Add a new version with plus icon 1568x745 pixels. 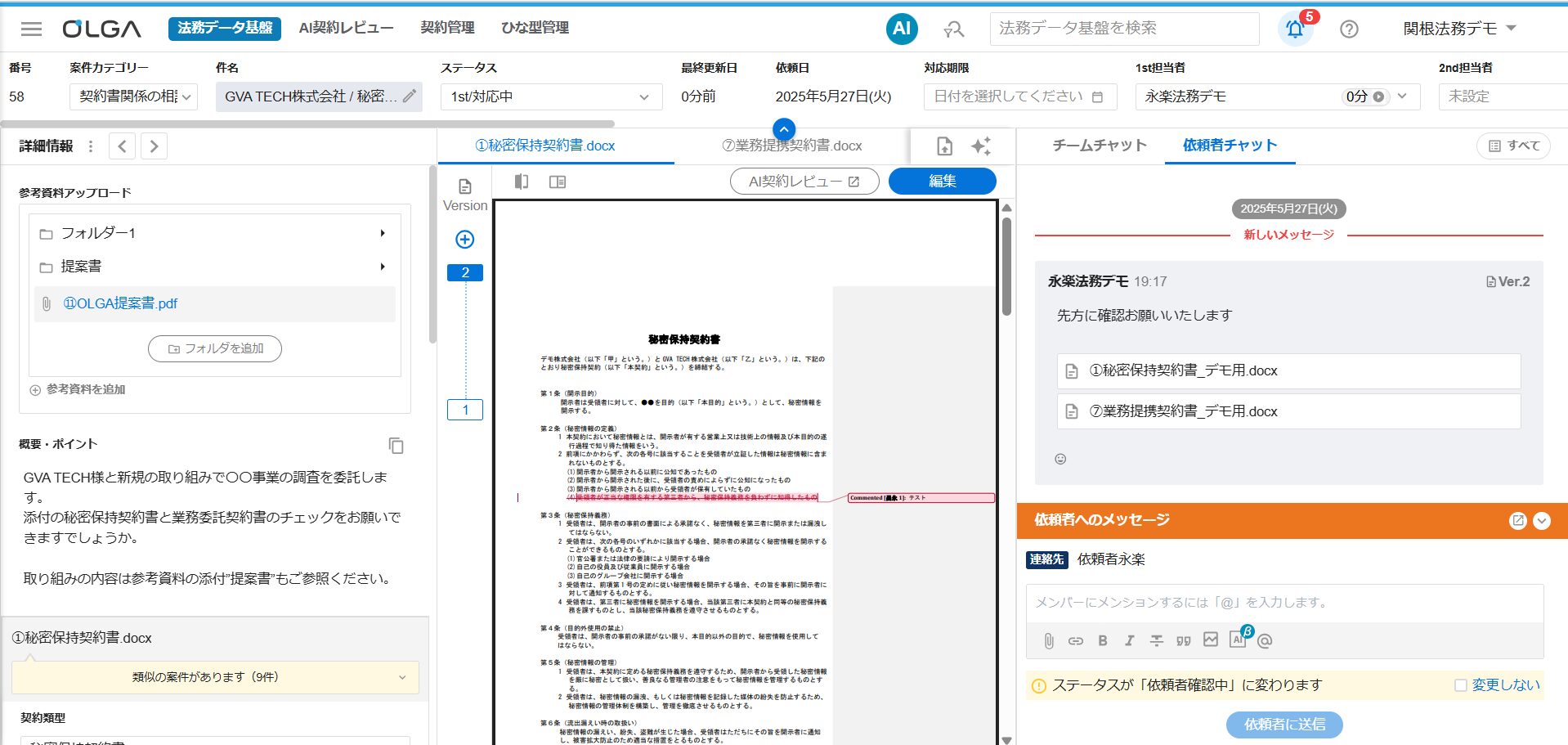[x=464, y=240]
